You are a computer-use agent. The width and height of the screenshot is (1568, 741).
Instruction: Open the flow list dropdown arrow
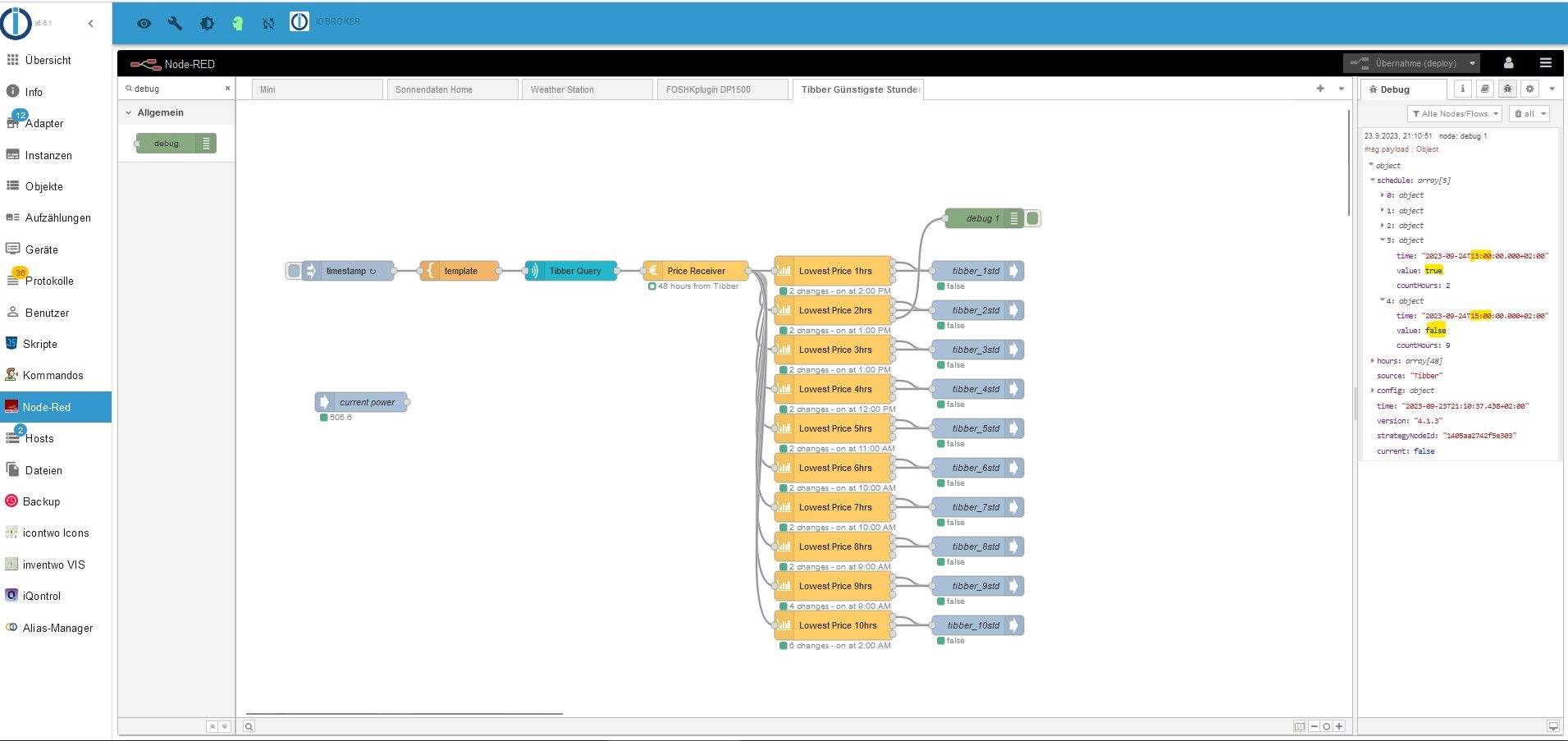coord(1342,89)
